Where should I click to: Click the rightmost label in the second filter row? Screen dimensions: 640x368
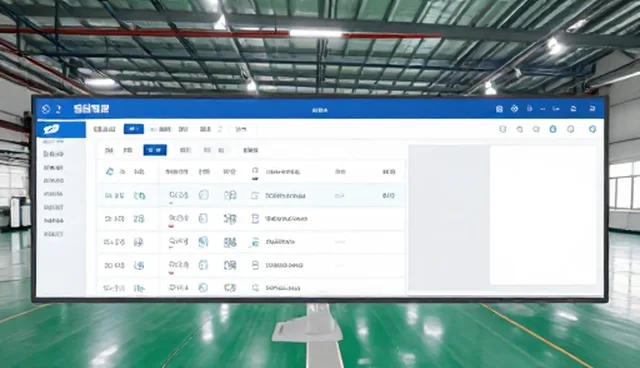pos(251,150)
